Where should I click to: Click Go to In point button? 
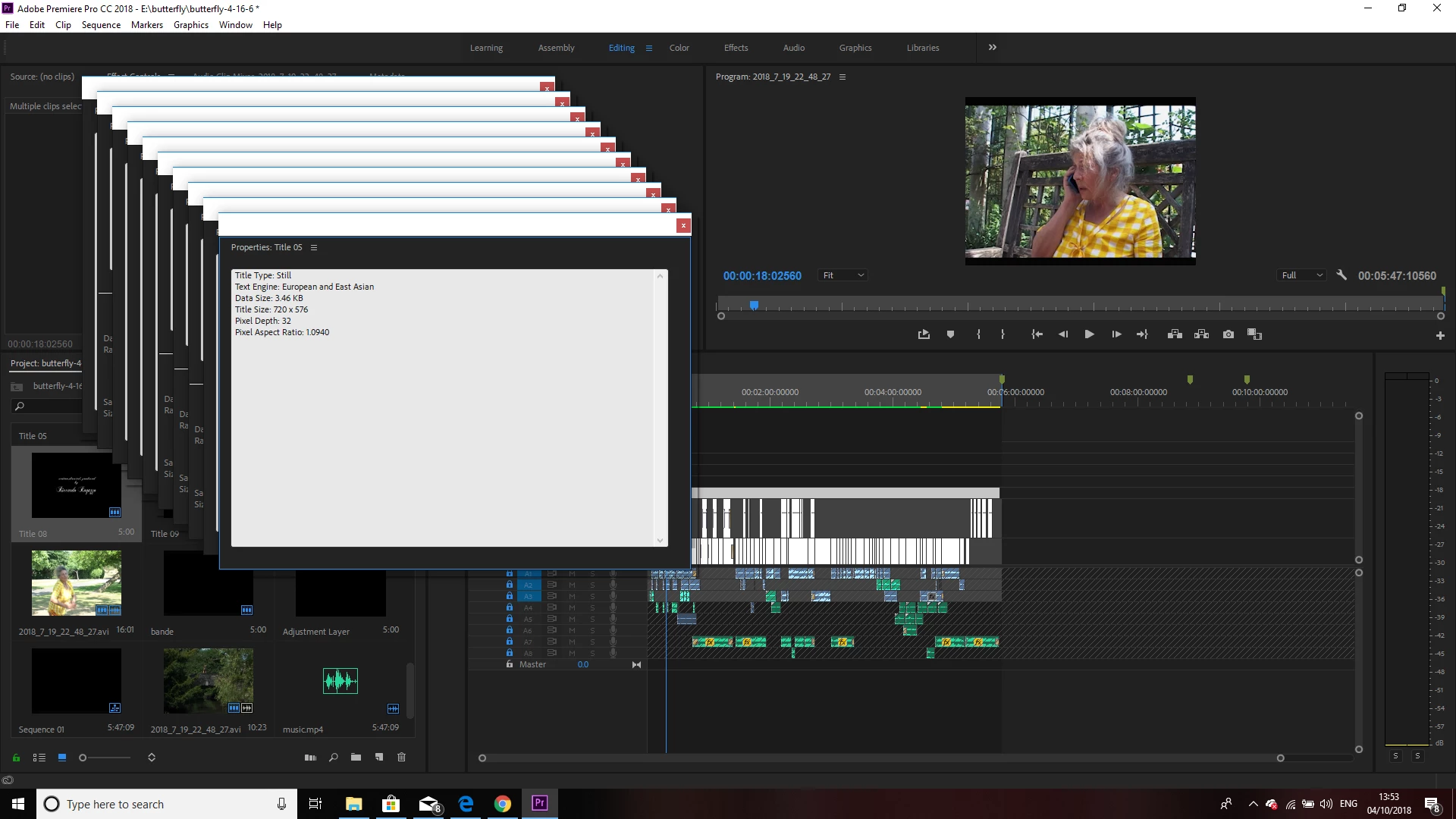point(1037,334)
